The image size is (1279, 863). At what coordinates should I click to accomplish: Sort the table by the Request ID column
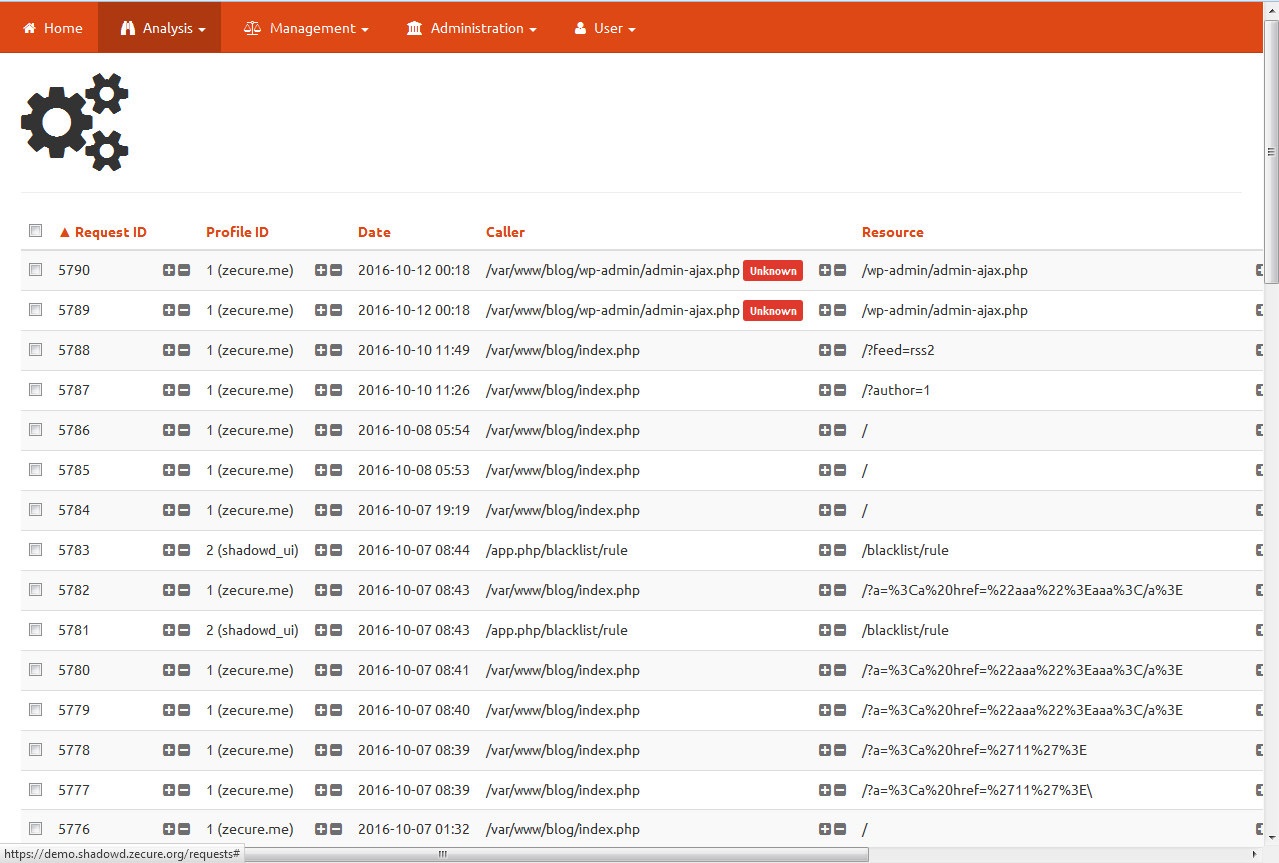click(103, 232)
